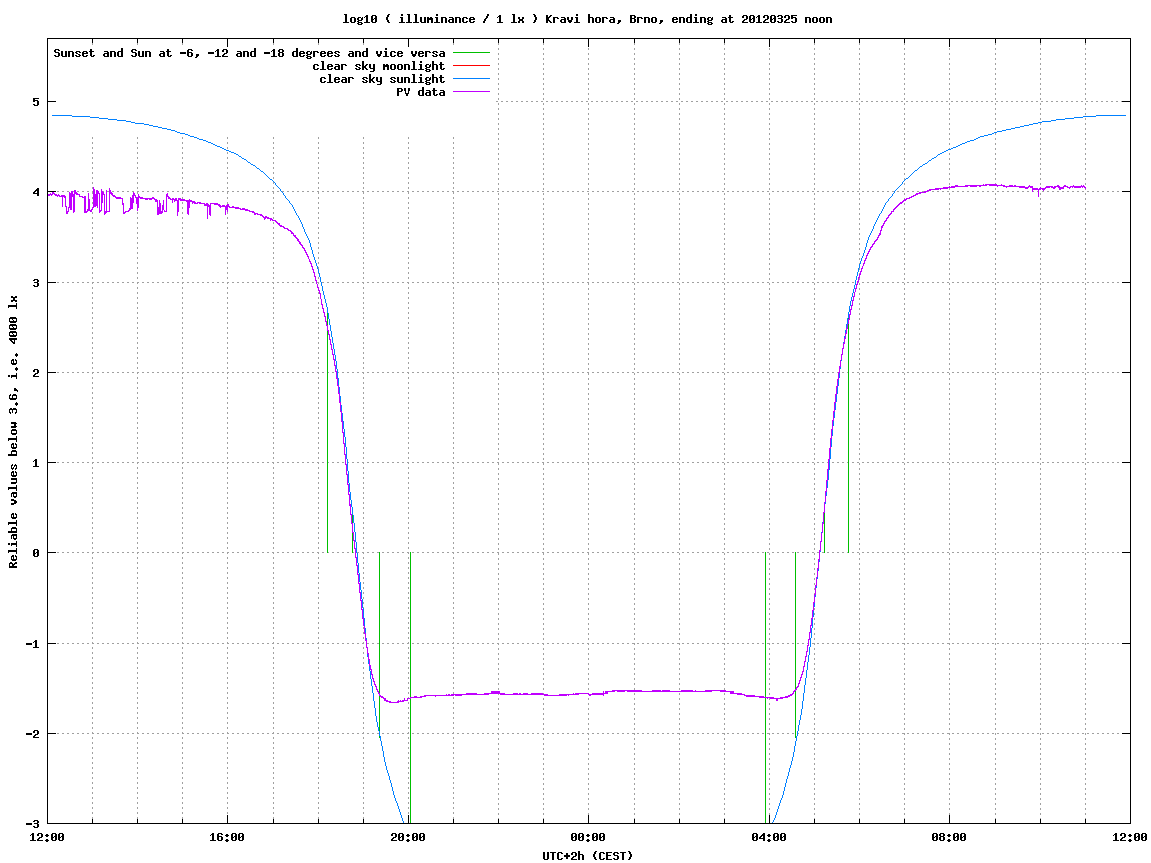Click the x-axis tick label 04:00
Viewport: 1151px width, 863px height.
[x=769, y=837]
